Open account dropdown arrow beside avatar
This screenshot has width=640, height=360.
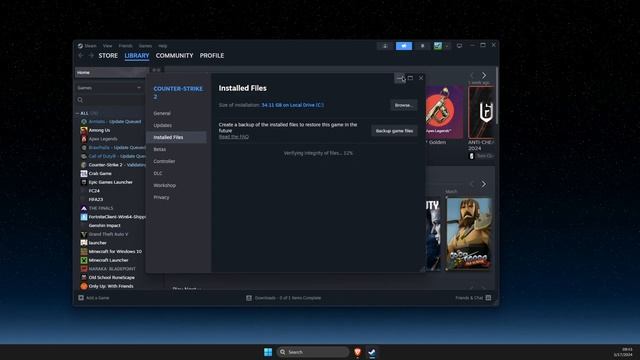tap(447, 46)
